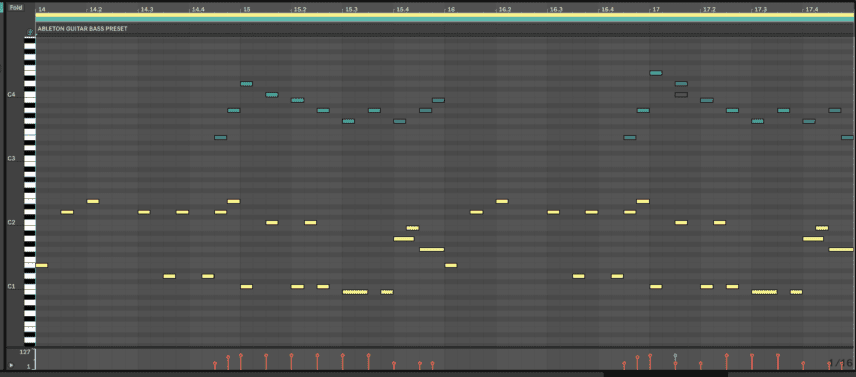Viewport: 856px width, 377px height.
Task: Select the yellow note at start of bar 14
Action: point(41,265)
